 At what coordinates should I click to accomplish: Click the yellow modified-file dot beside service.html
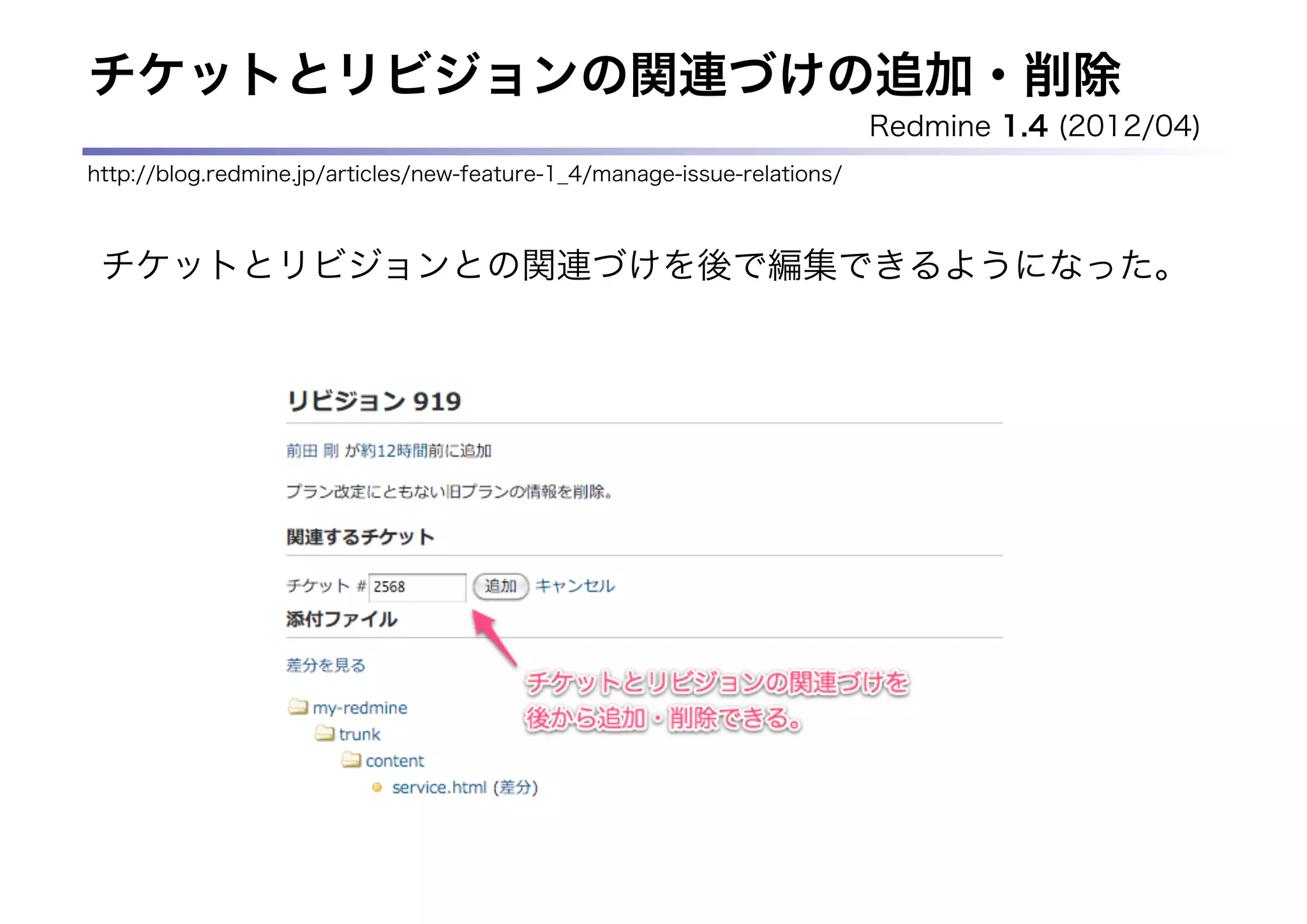tap(377, 787)
